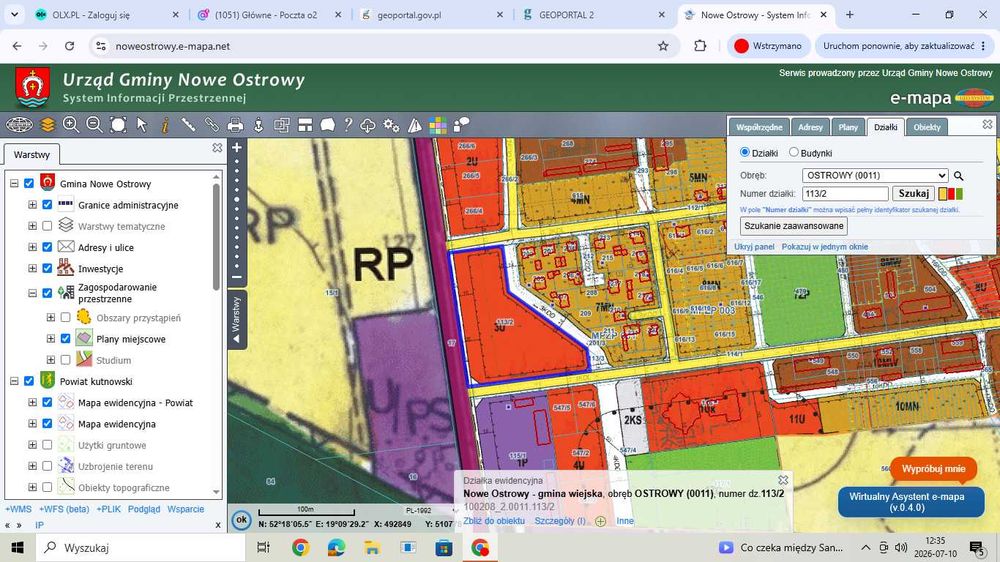Click the globe full-extent map icon
Image resolution: width=1000 pixels, height=562 pixels.
pyautogui.click(x=19, y=124)
